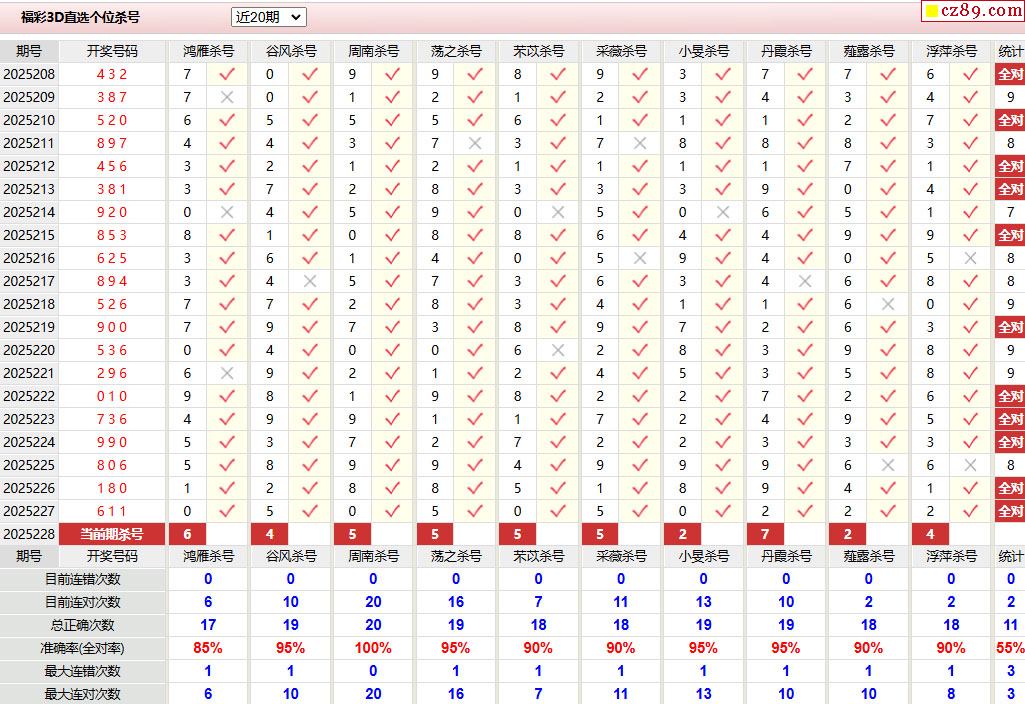This screenshot has width=1025, height=704.
Task: Click the X mark for 浮萍杀号 in row 2025225
Action: click(971, 465)
